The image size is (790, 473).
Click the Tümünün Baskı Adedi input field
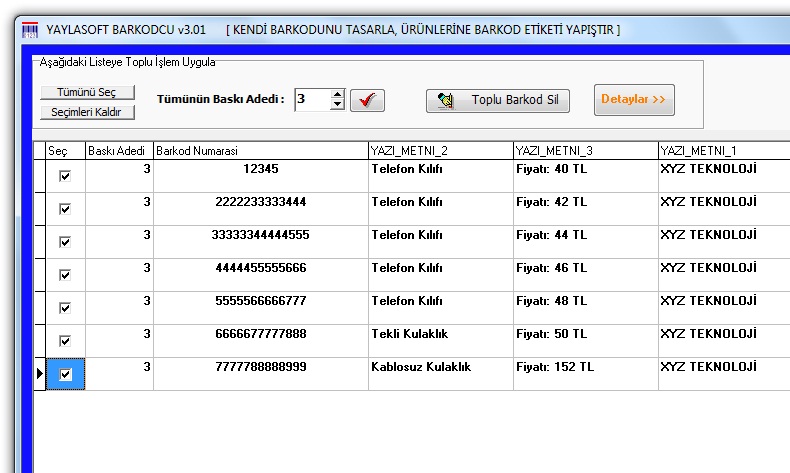click(x=312, y=99)
